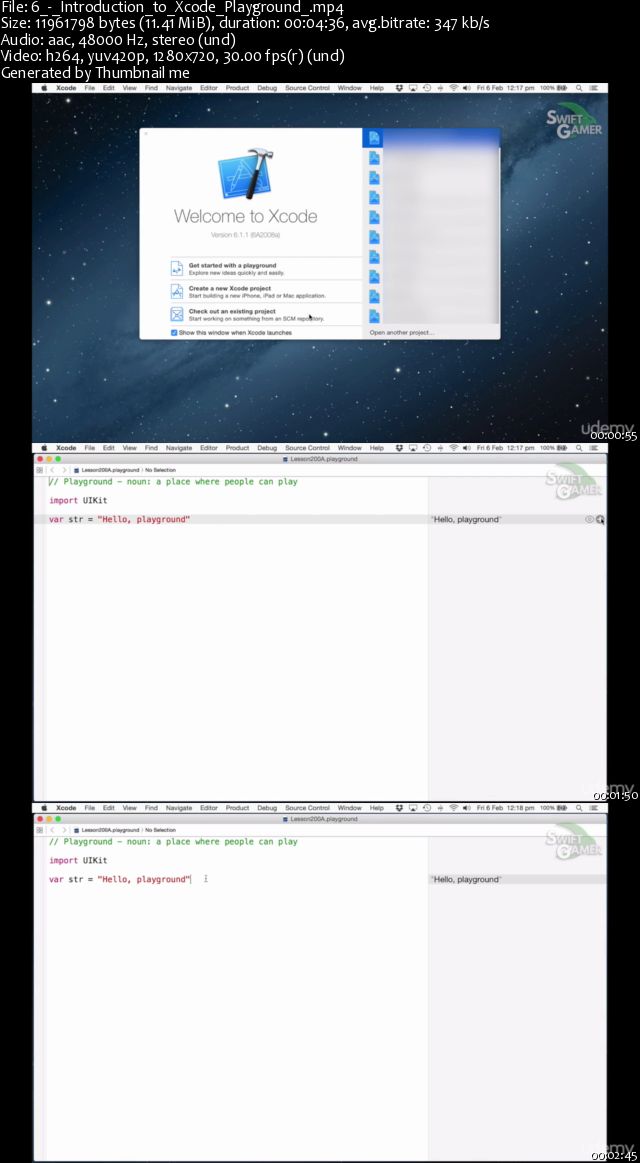Toggle 'Show this window when Xcode launches' checkbox
Image resolution: width=640 pixels, height=1163 pixels.
(174, 332)
